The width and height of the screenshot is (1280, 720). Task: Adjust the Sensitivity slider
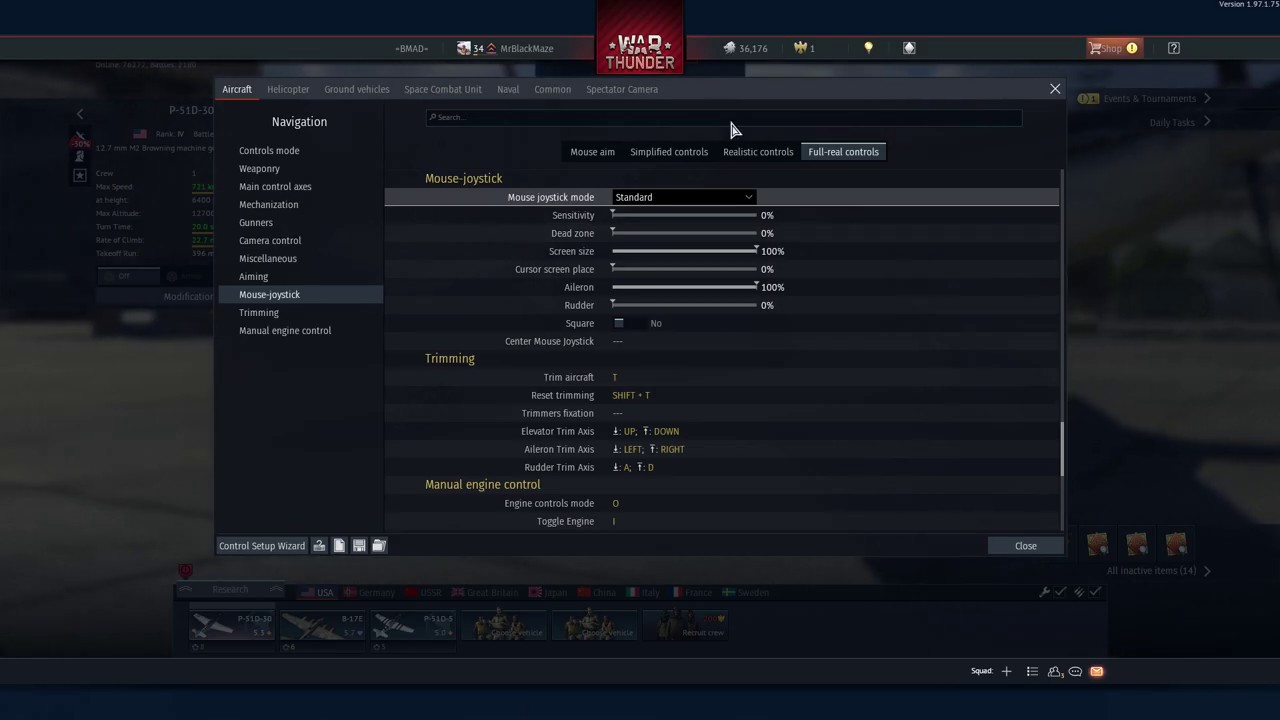[684, 215]
